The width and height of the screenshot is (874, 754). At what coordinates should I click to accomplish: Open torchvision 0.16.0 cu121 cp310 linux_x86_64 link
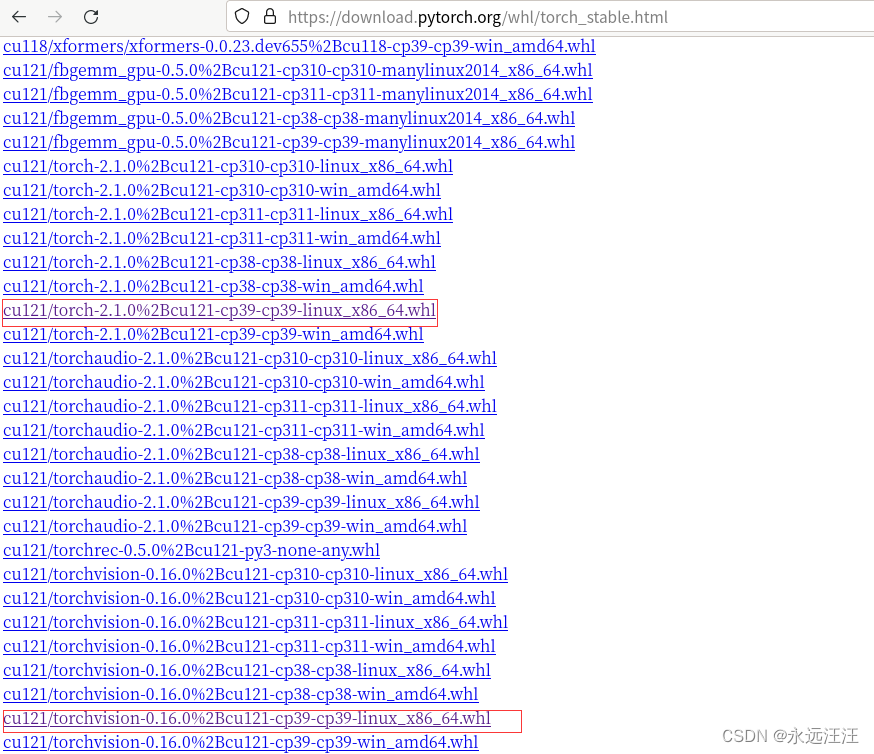[x=255, y=573]
